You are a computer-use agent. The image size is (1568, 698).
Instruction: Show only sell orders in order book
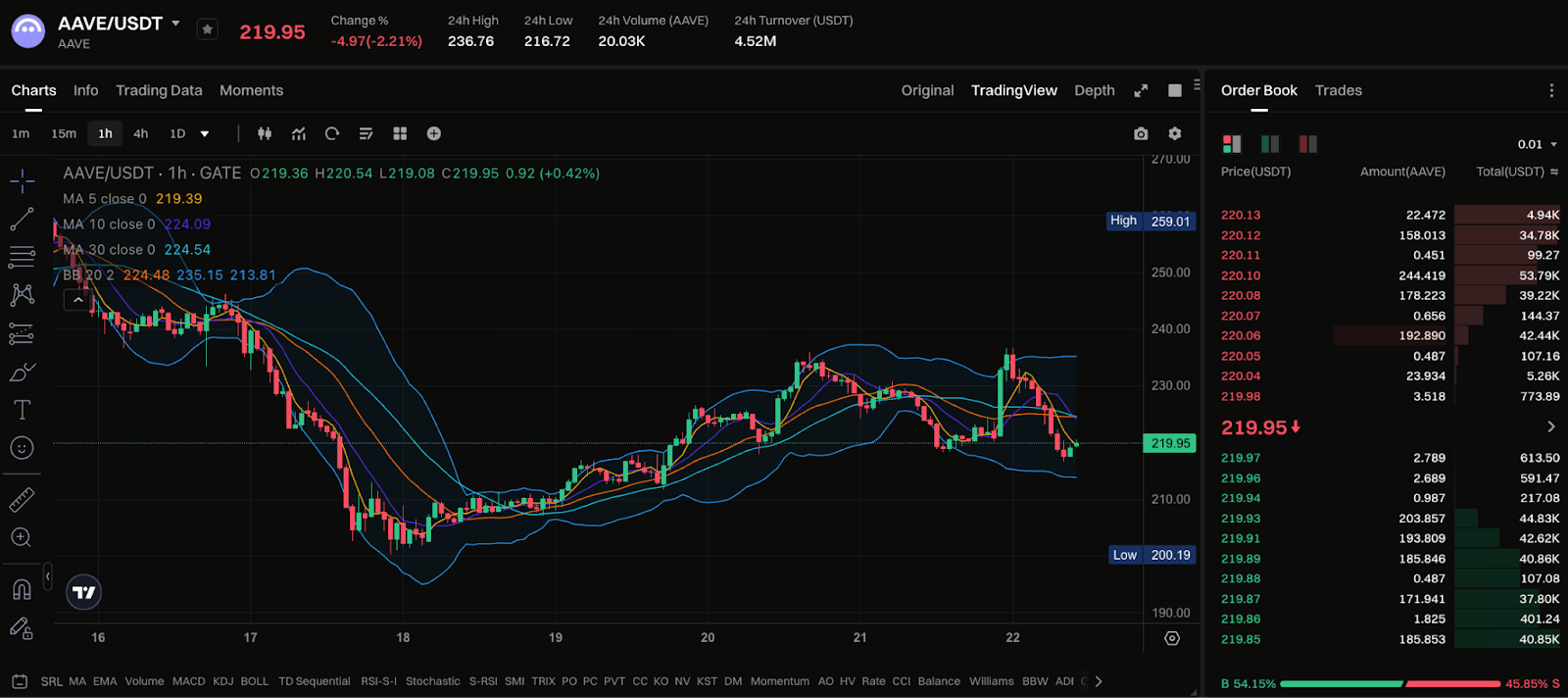1307,144
